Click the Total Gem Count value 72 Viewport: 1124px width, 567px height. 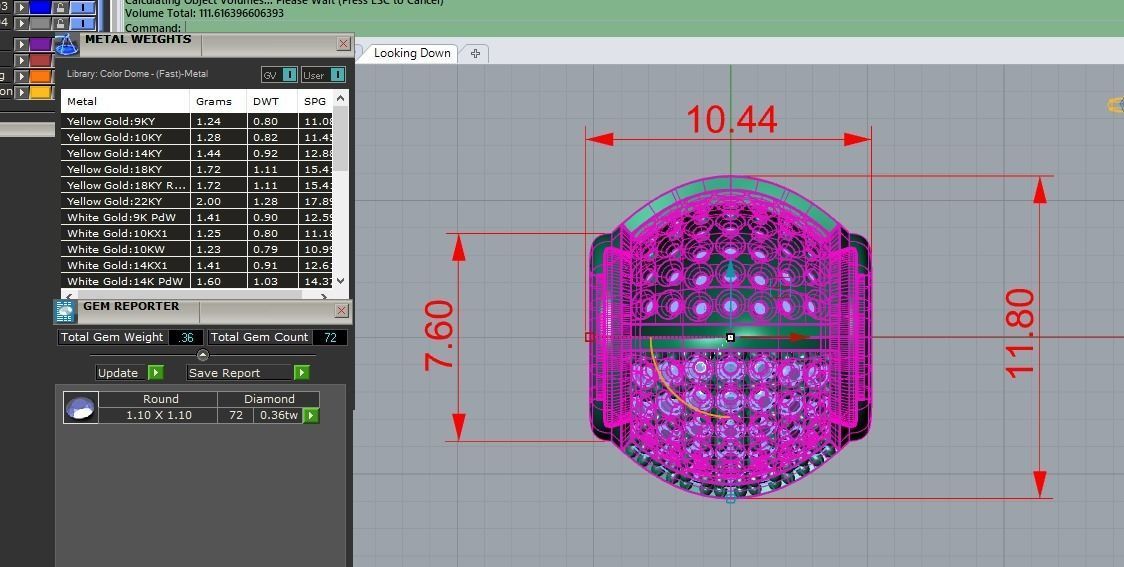coord(330,337)
